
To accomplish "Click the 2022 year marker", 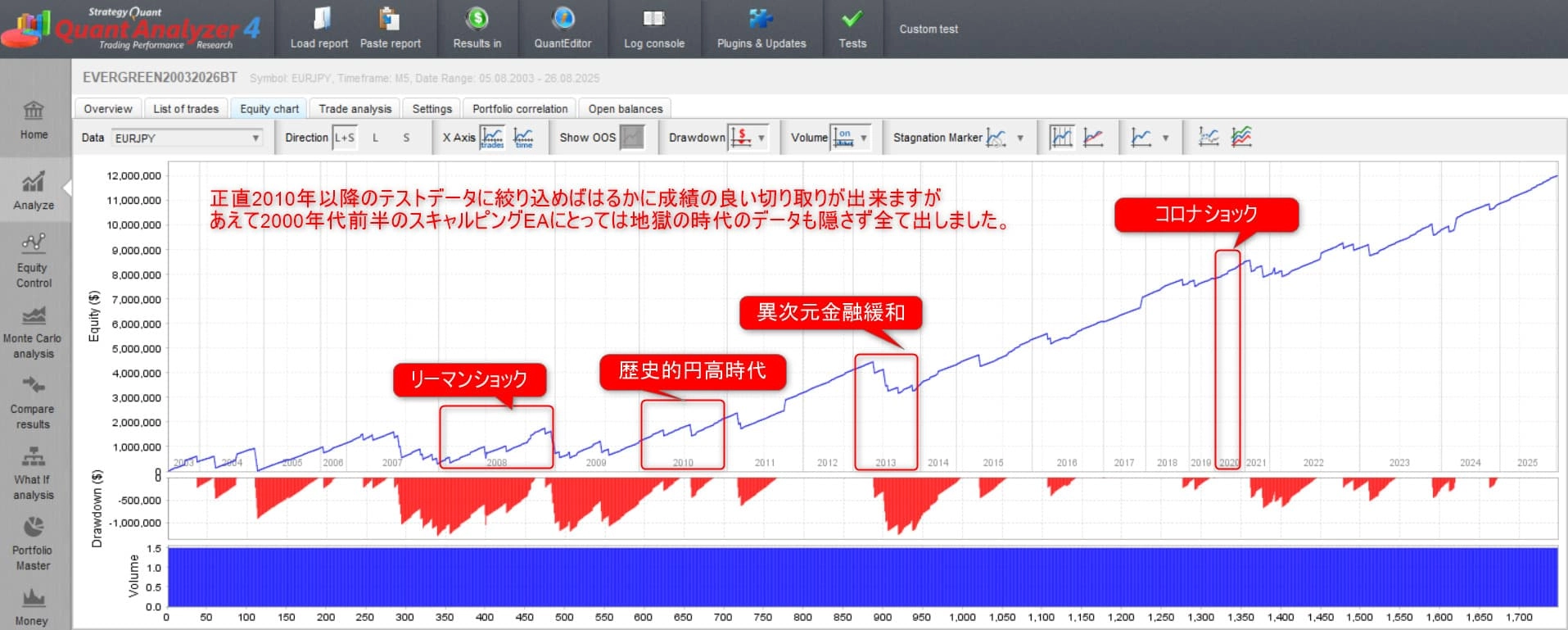I will (x=1313, y=463).
